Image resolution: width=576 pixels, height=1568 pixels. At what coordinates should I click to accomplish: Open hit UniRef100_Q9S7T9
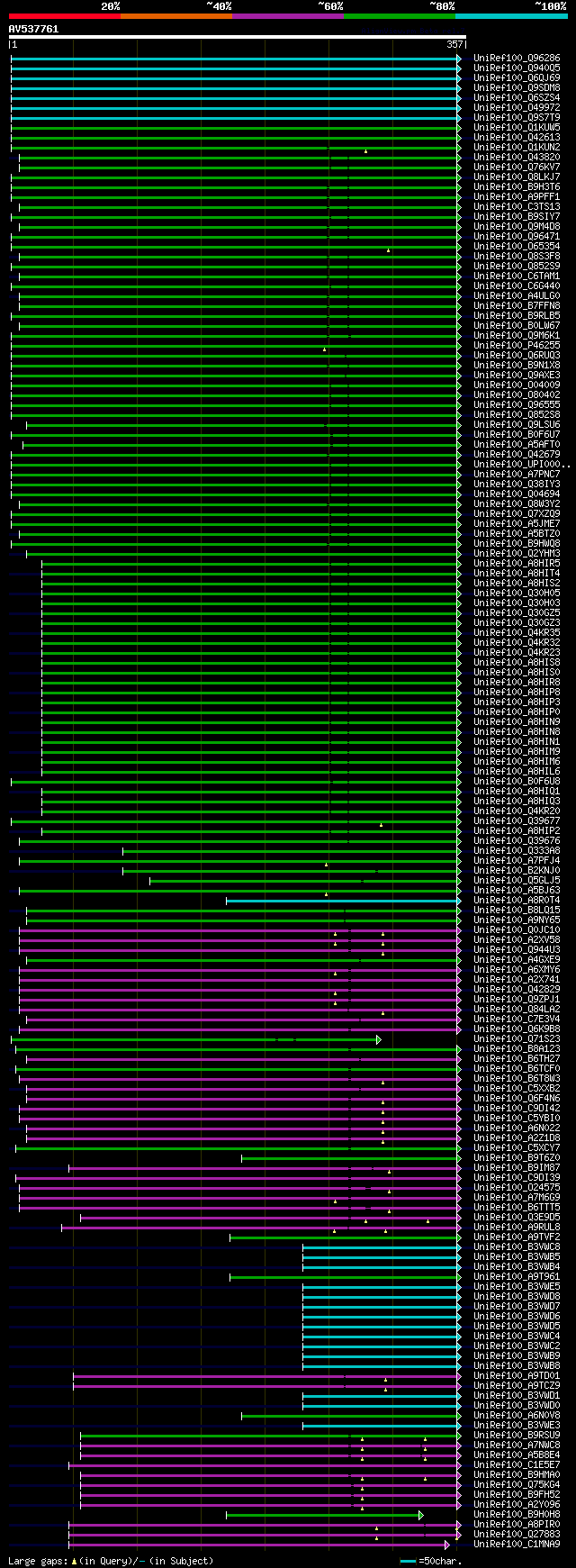coord(517,118)
